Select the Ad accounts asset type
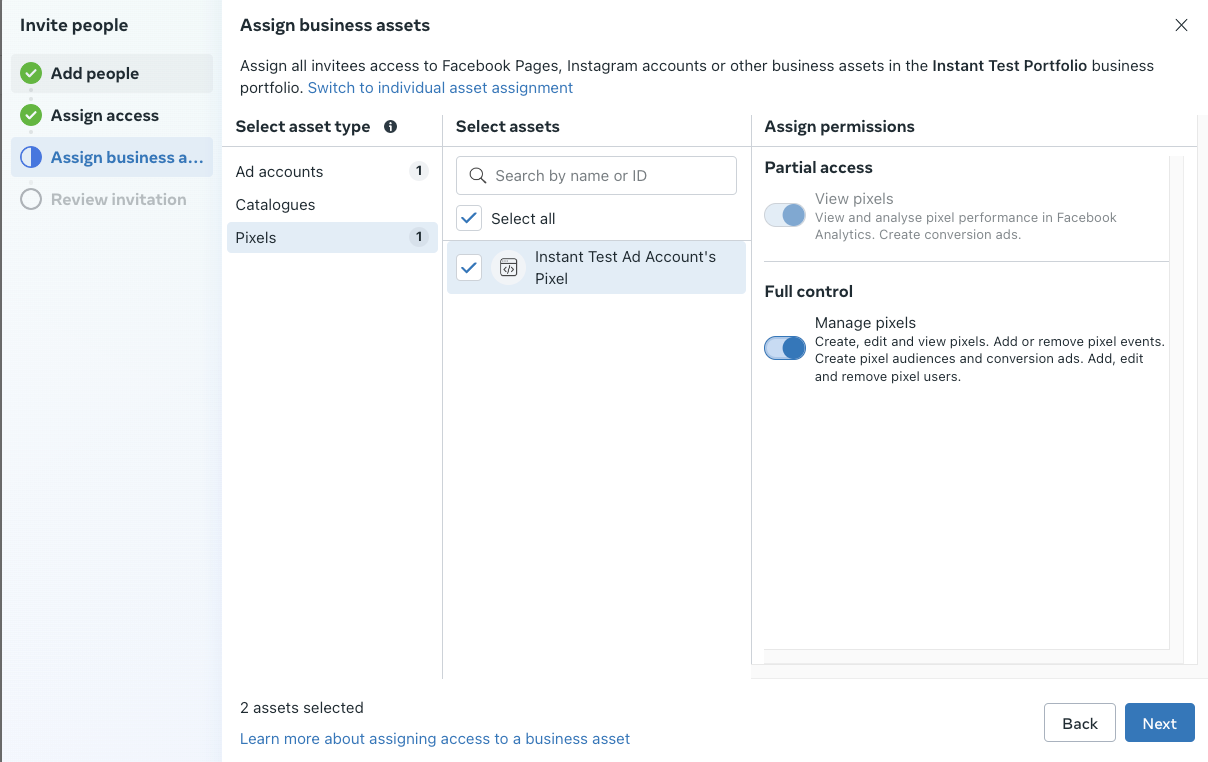Image resolution: width=1208 pixels, height=762 pixels. (332, 171)
